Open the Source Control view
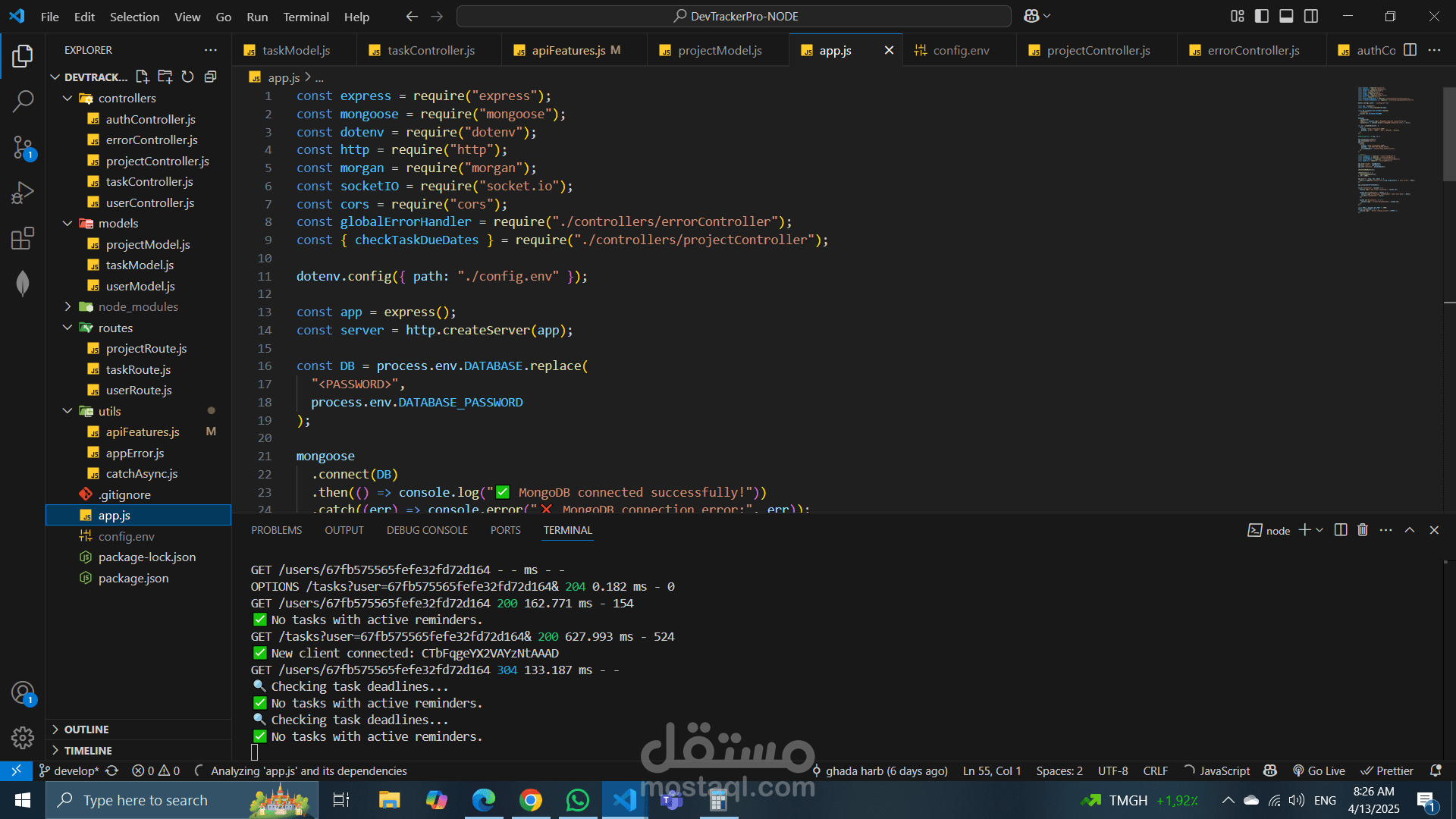Viewport: 1456px width, 819px height. pyautogui.click(x=23, y=147)
